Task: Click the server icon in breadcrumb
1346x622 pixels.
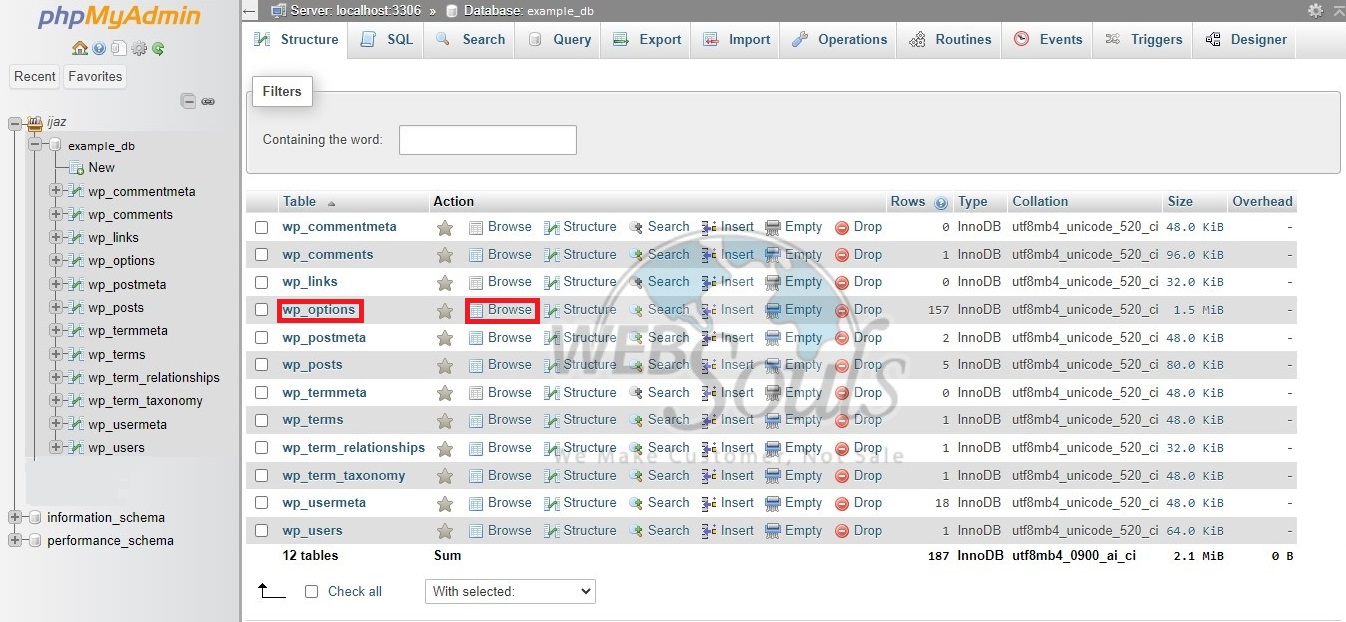Action: click(x=279, y=10)
